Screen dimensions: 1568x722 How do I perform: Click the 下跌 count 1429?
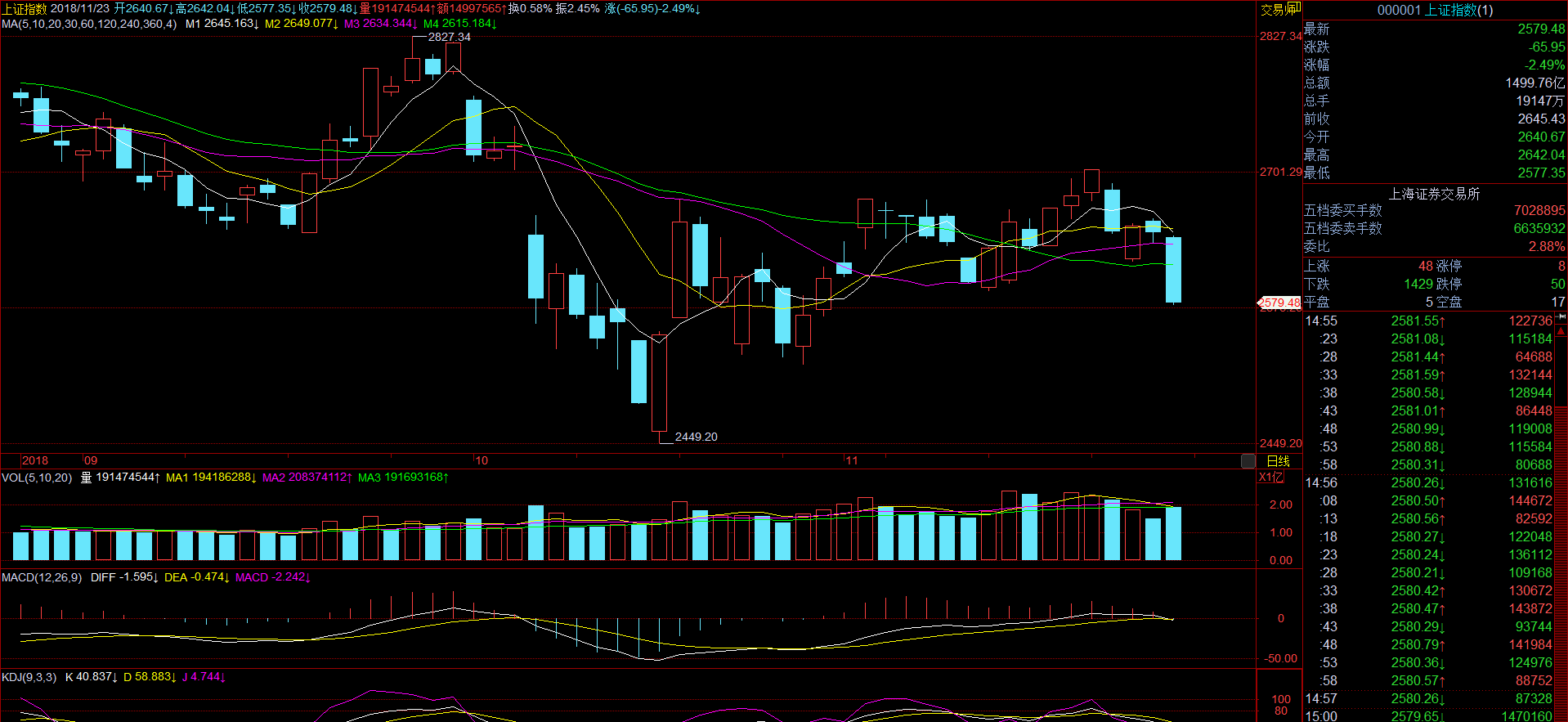[1418, 284]
